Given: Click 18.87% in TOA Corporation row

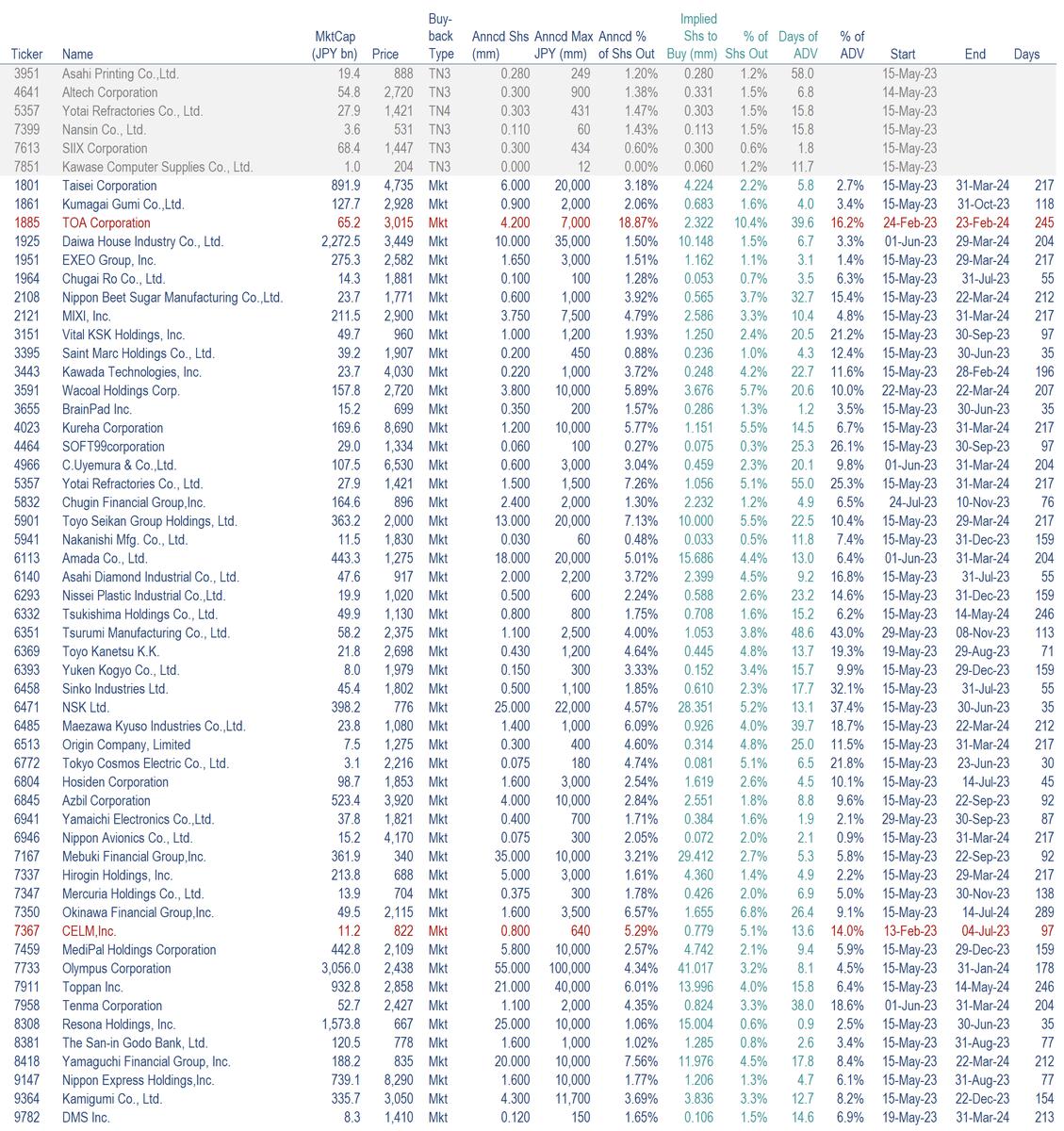Looking at the screenshot, I should tap(638, 223).
